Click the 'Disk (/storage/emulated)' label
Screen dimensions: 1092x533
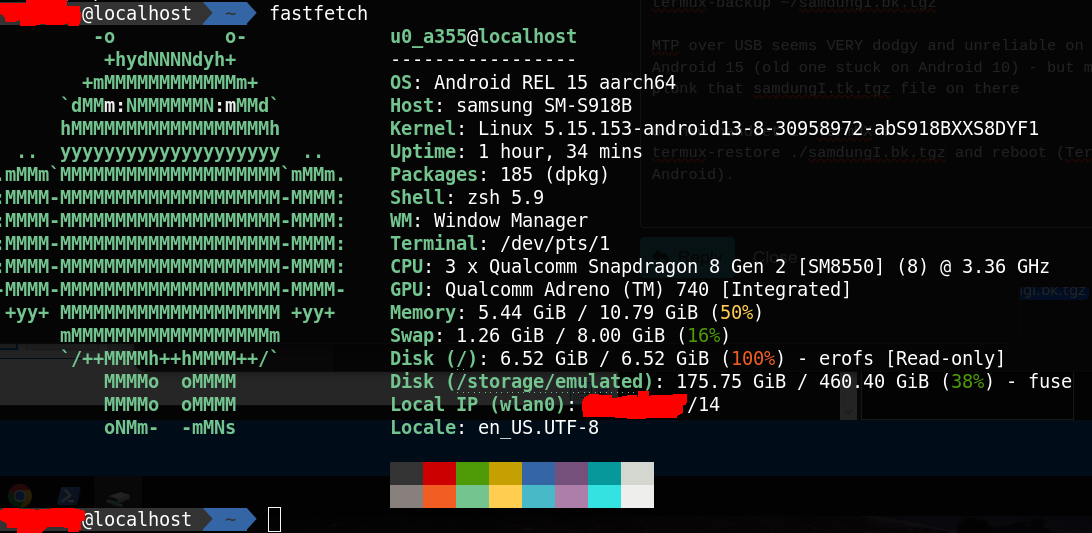coord(522,382)
